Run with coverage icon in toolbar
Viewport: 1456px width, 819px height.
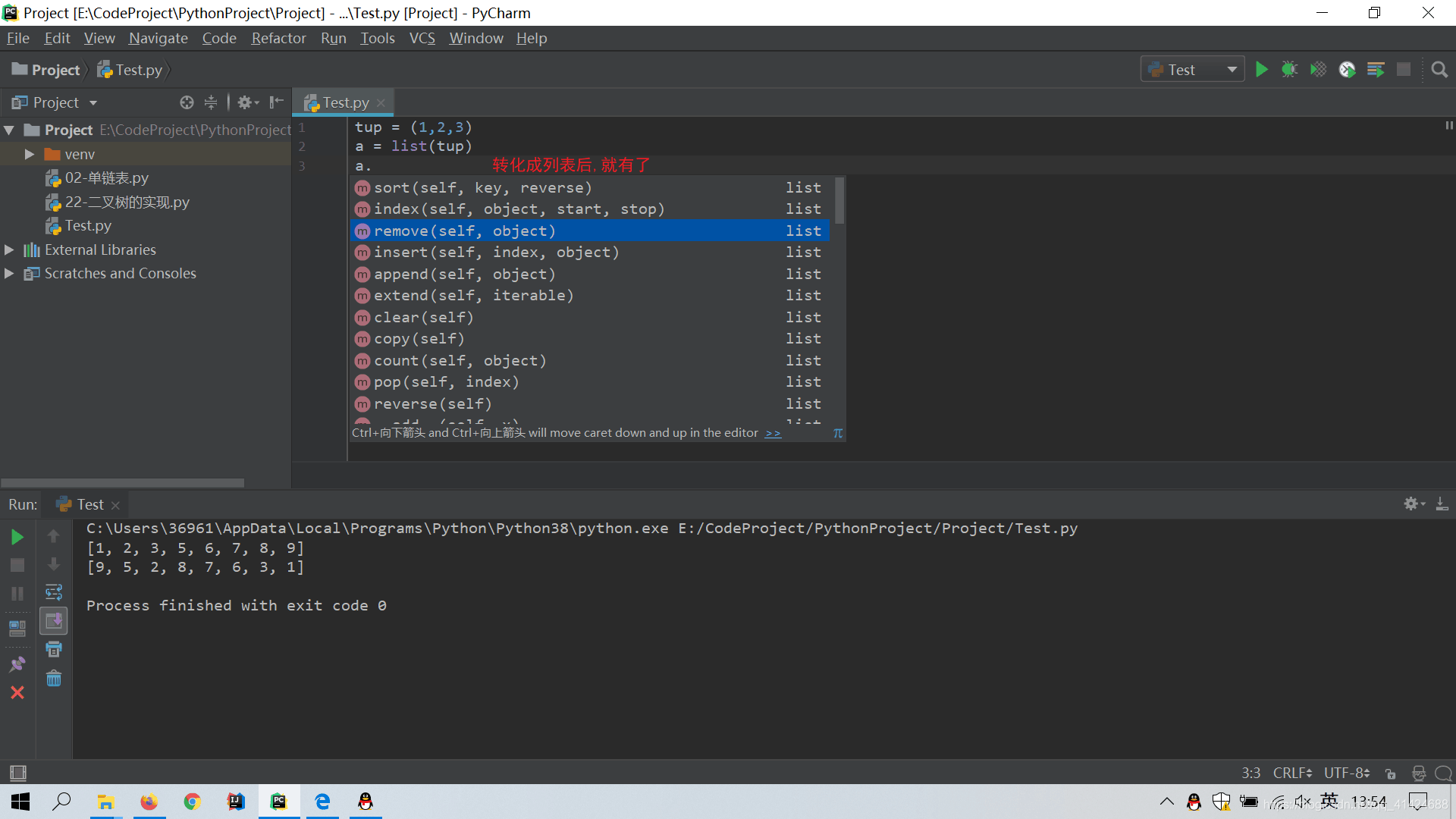coord(1318,70)
